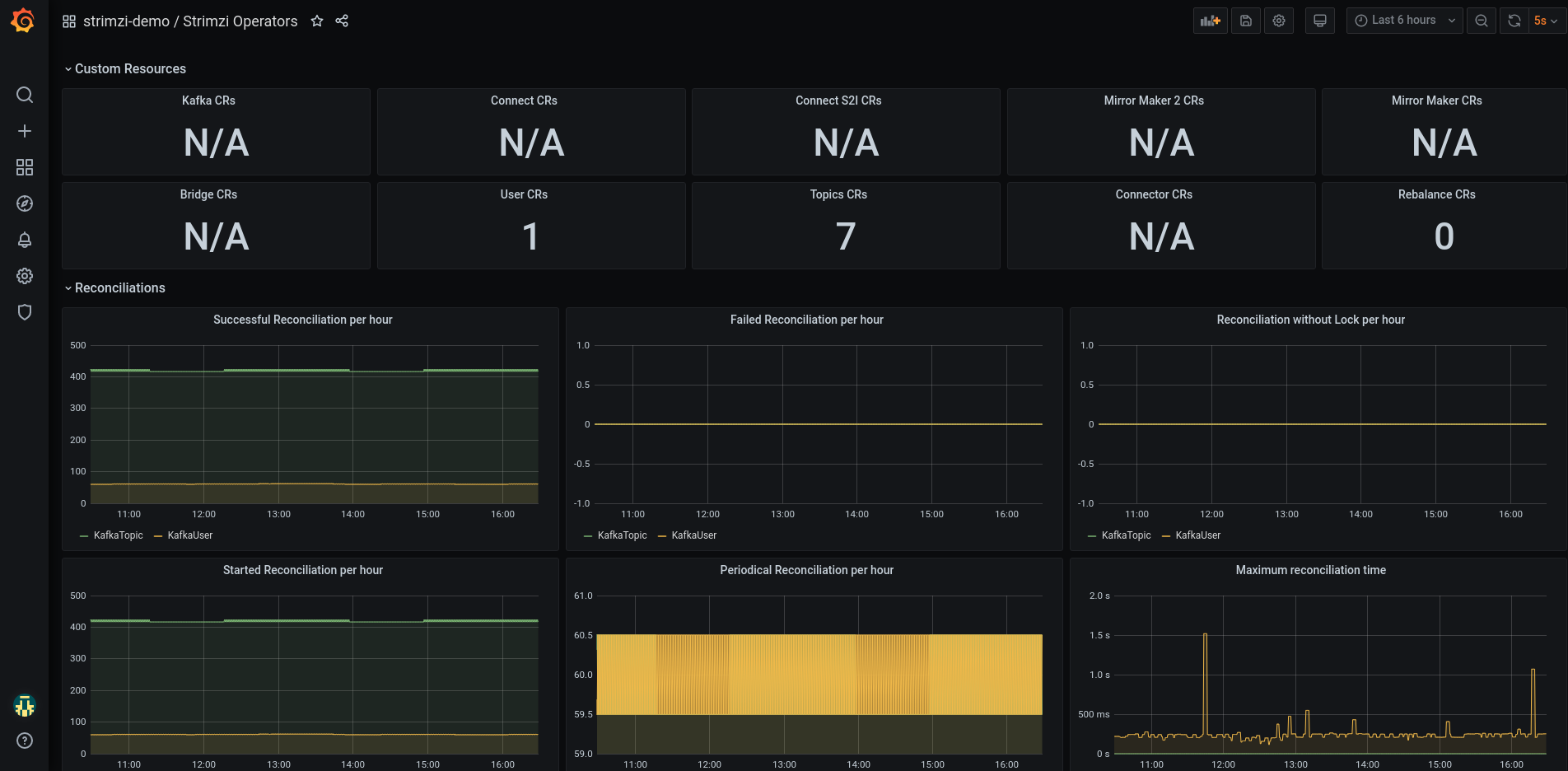Open Connector CRs panel title menu
This screenshot has width=1568, height=771.
(1154, 194)
